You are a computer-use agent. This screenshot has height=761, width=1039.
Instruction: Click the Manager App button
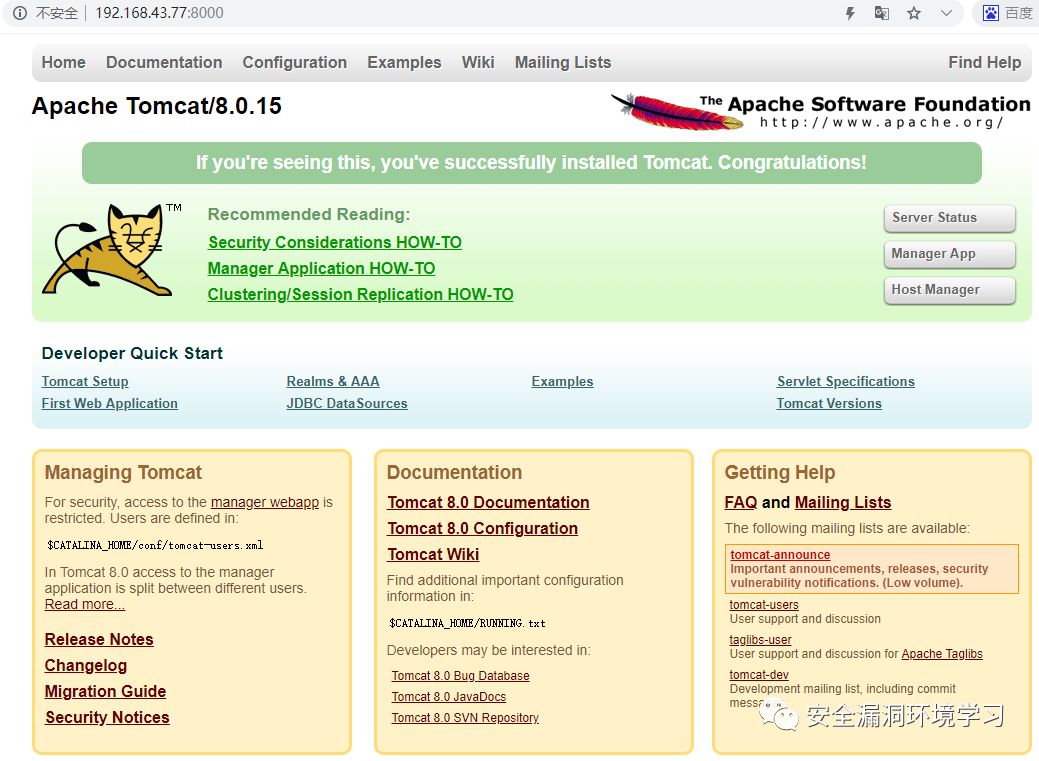(x=950, y=254)
